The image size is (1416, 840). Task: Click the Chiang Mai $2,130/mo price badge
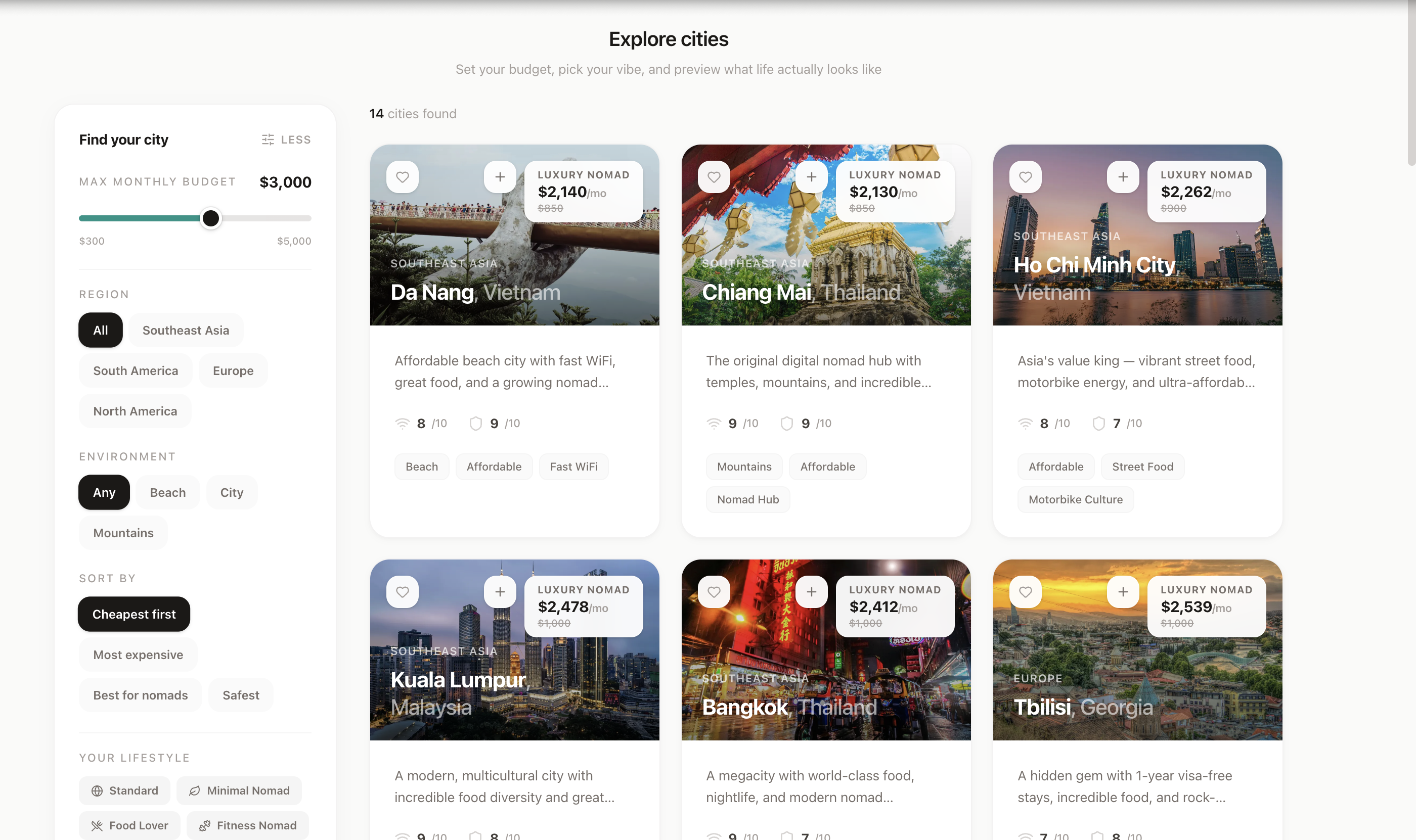[x=895, y=192]
